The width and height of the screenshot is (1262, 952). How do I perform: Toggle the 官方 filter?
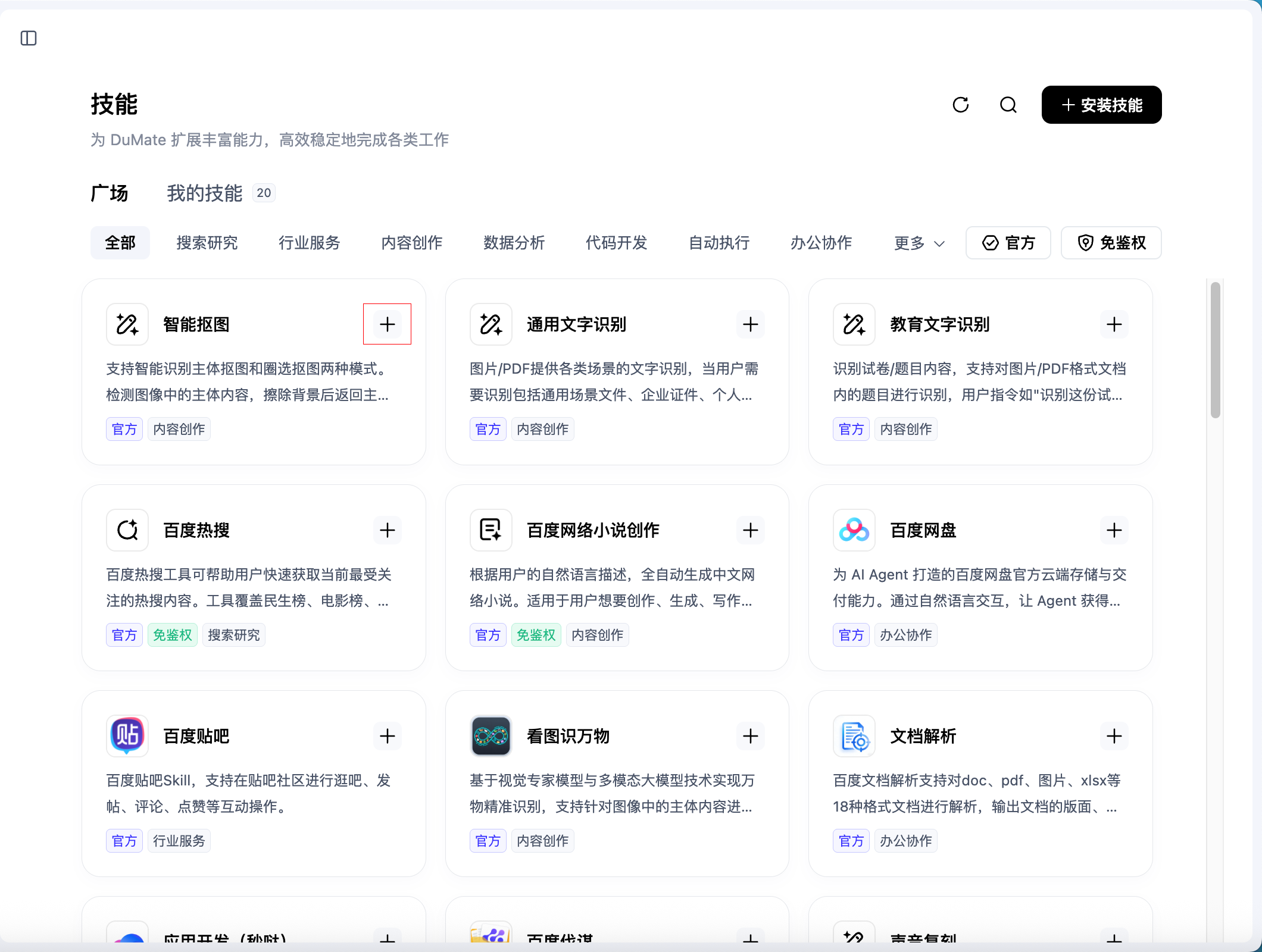coord(1008,243)
